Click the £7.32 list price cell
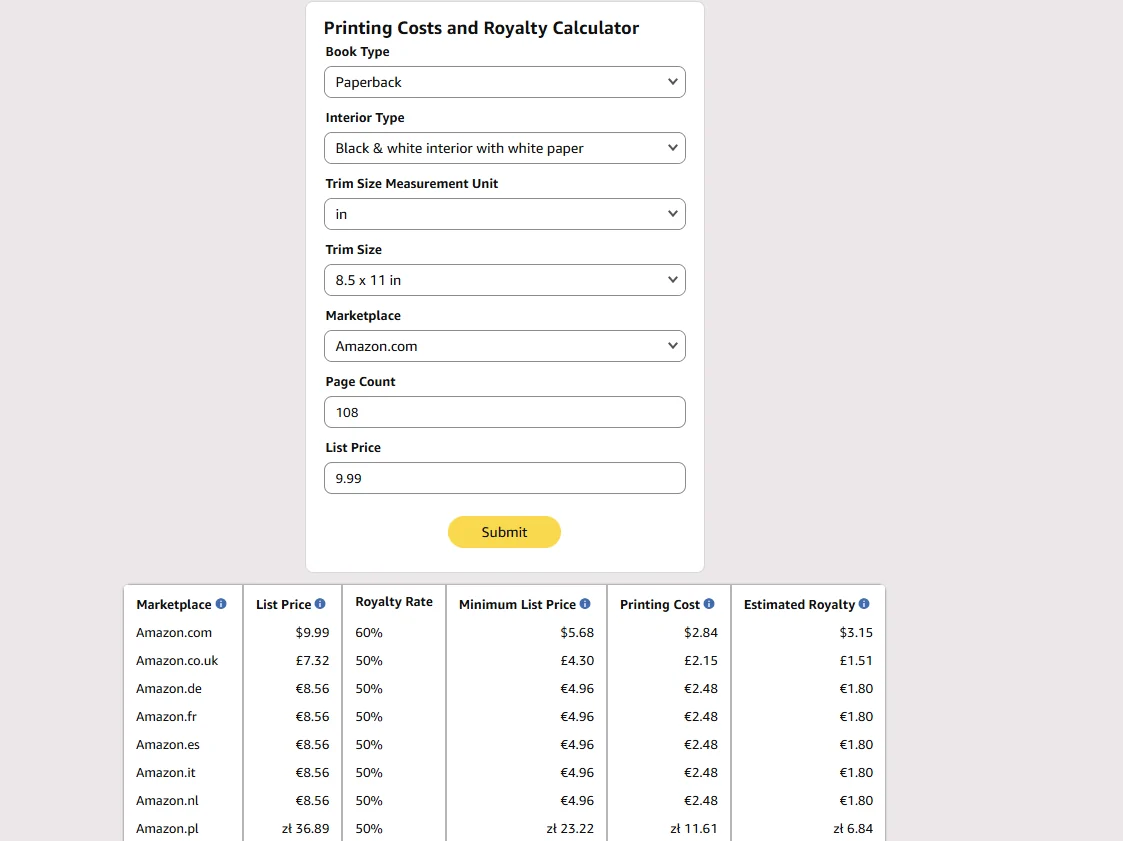This screenshot has width=1123, height=841. tap(312, 660)
